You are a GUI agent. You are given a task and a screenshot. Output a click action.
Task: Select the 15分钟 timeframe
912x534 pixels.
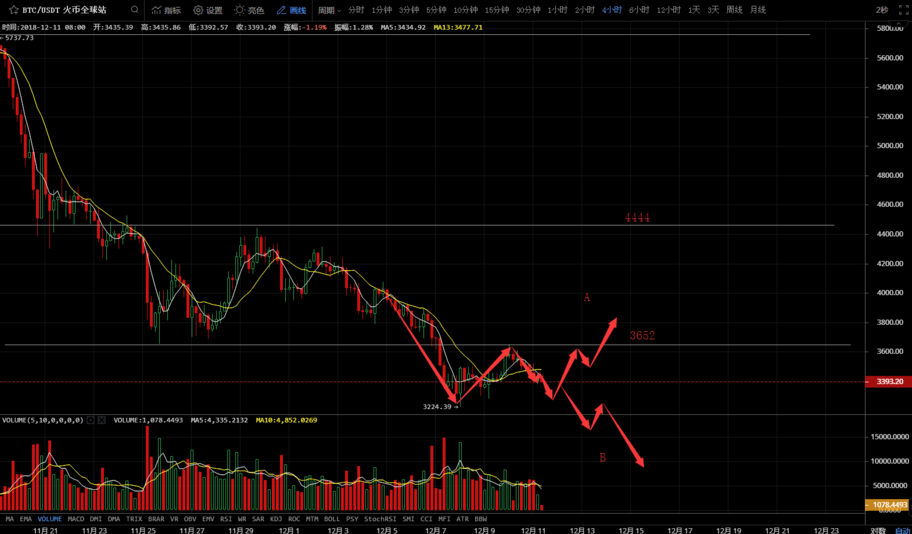pyautogui.click(x=496, y=10)
